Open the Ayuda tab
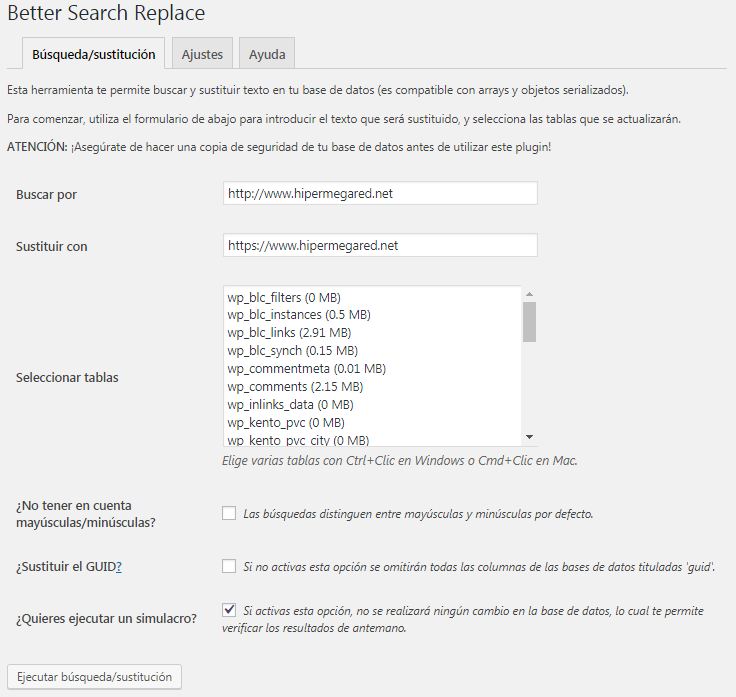736x697 pixels. [x=267, y=54]
